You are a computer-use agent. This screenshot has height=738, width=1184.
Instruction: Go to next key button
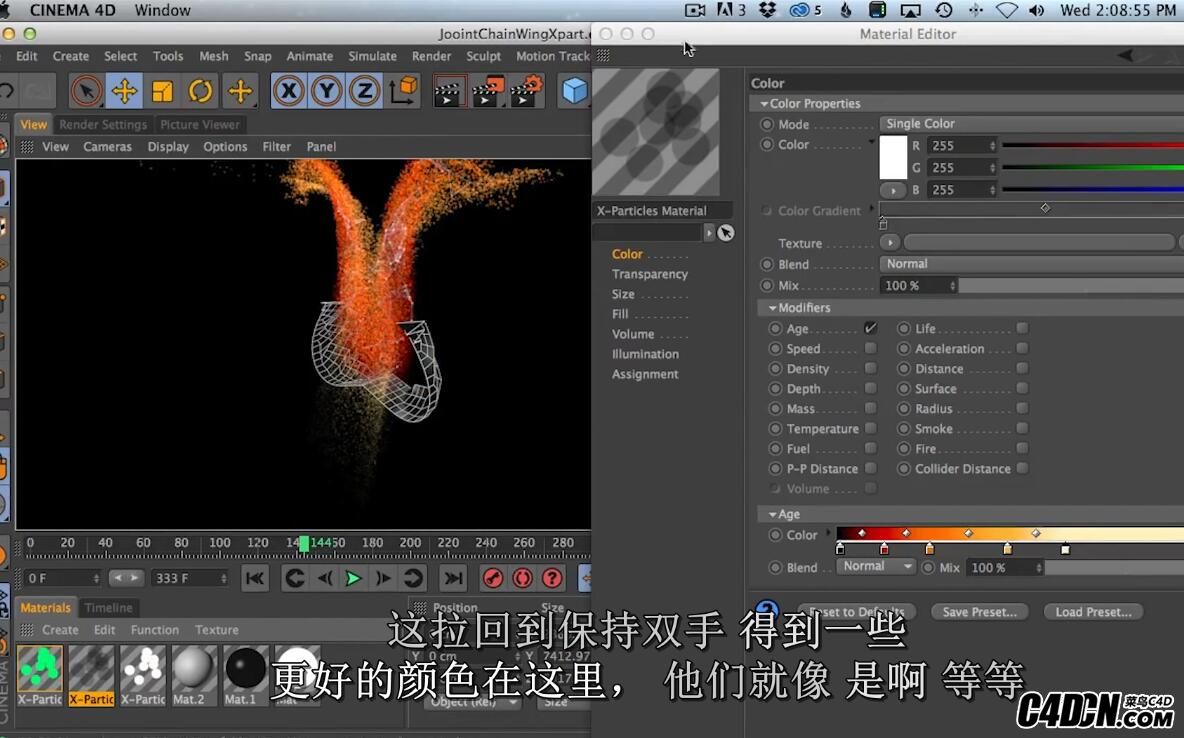(x=412, y=579)
